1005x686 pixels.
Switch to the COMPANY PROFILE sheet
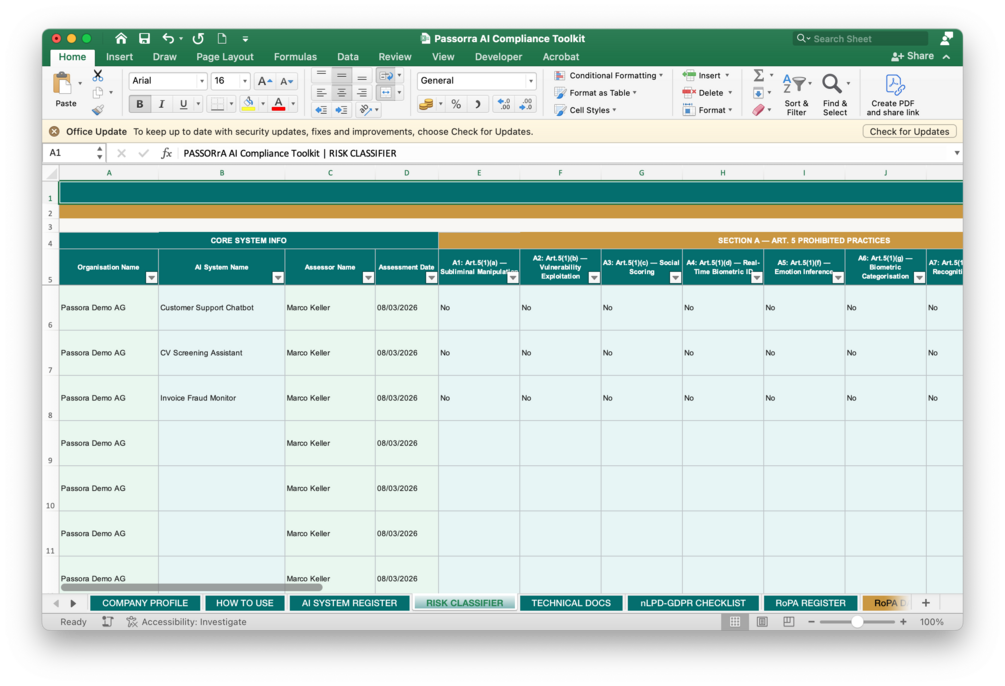tap(145, 603)
